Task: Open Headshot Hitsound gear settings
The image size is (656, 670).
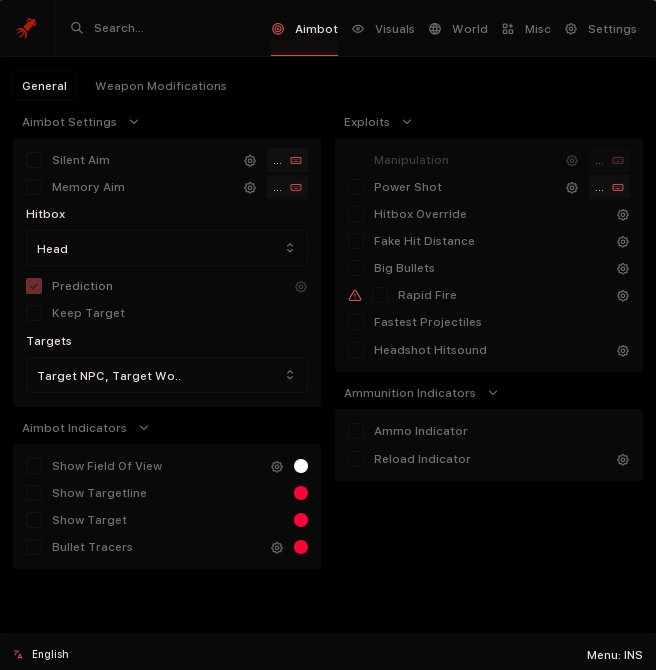Action: point(623,350)
